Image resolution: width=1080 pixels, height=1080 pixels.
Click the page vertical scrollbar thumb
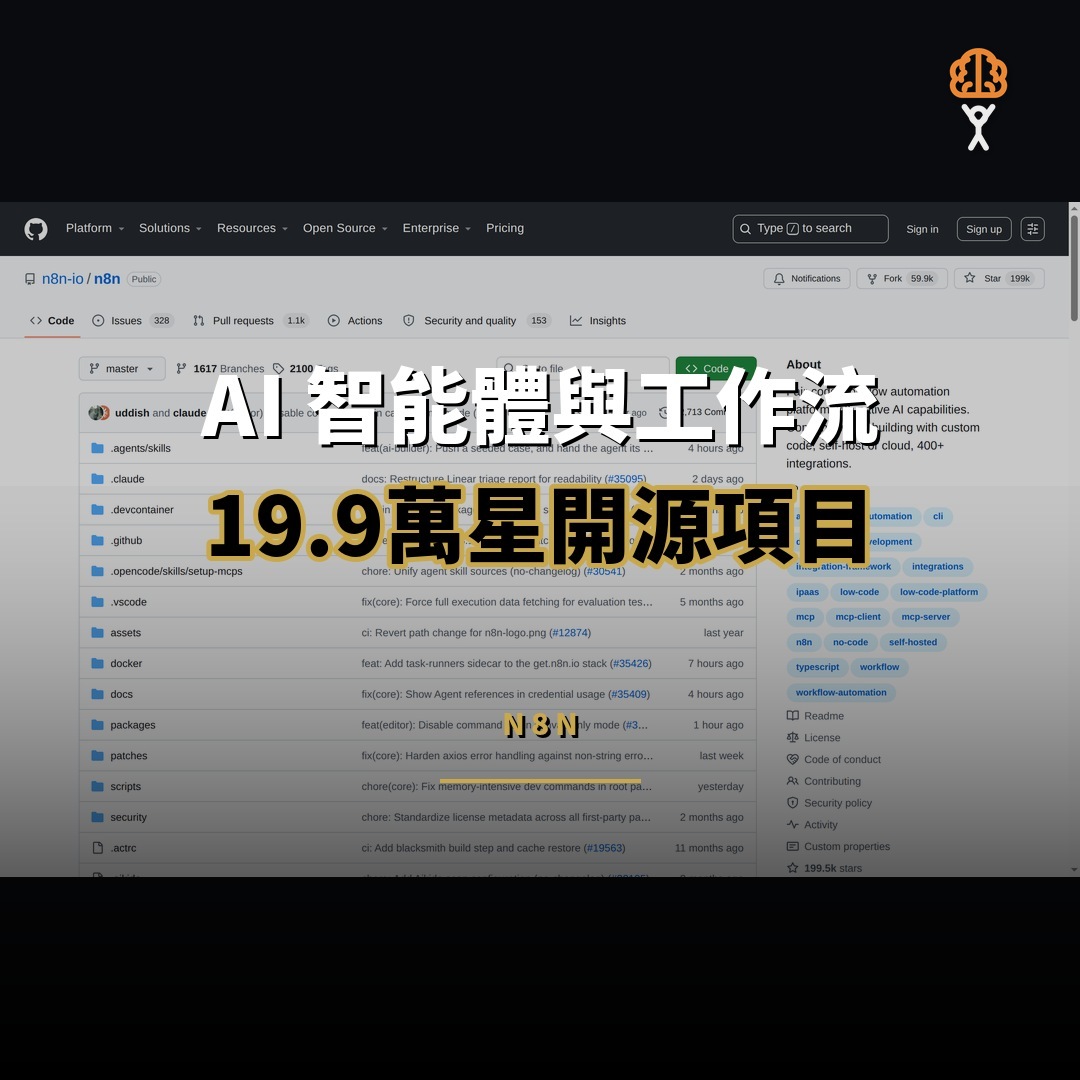tap(1074, 268)
